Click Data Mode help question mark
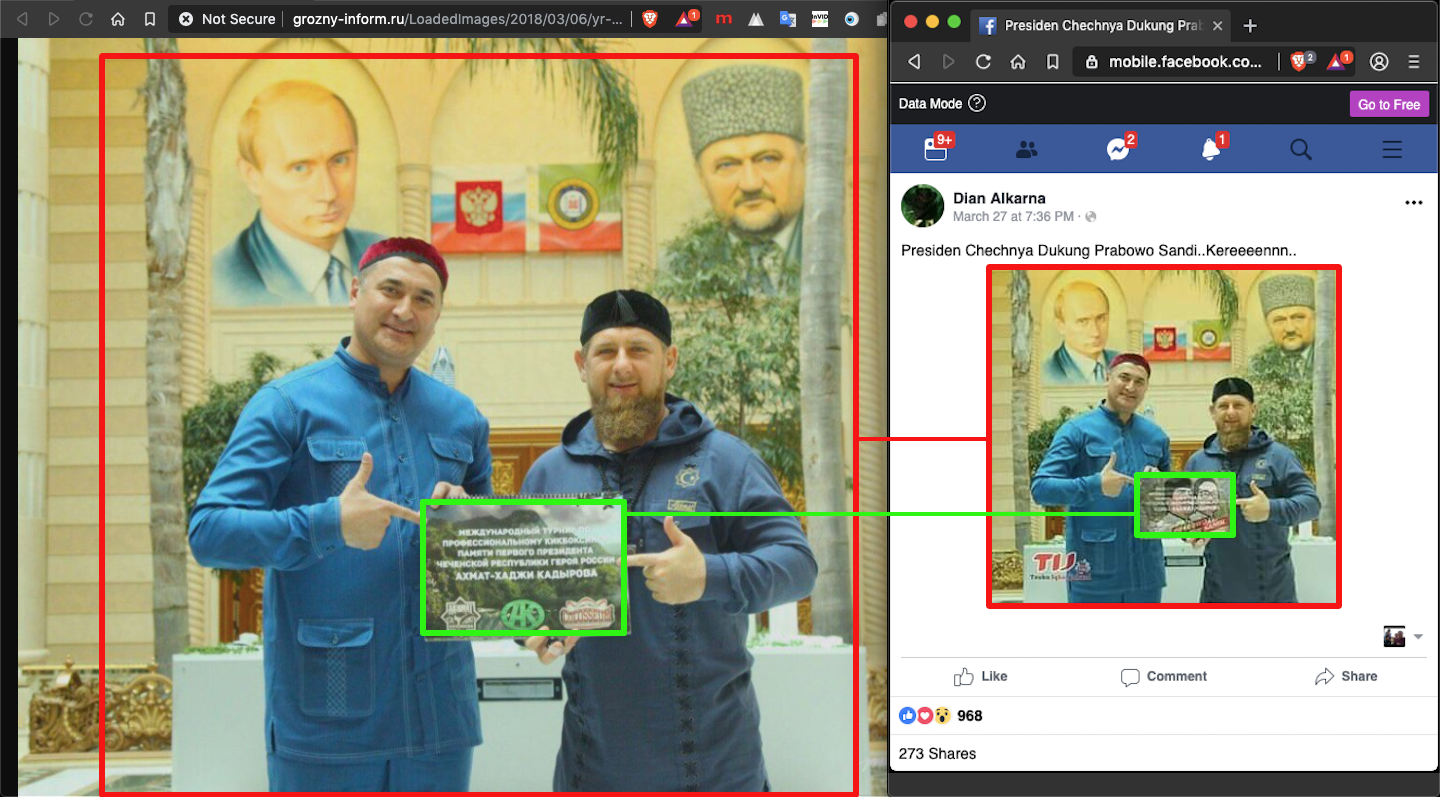 [x=977, y=104]
